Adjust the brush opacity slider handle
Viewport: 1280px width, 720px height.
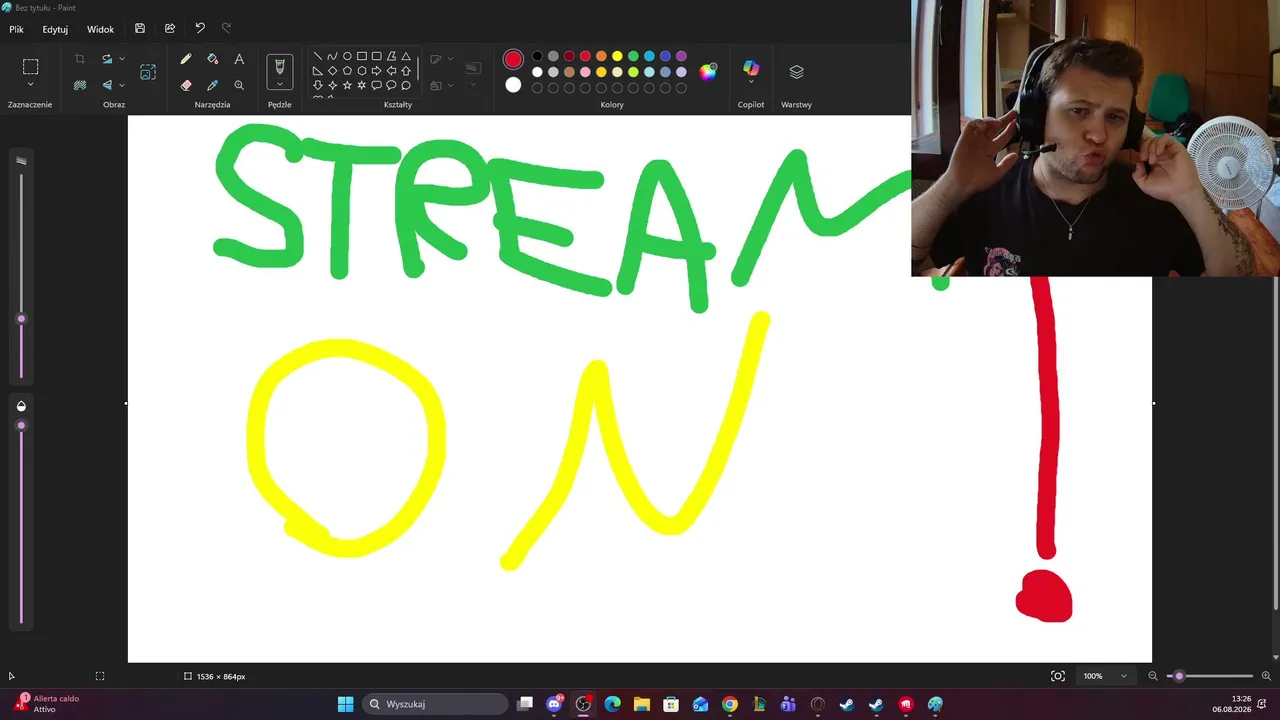pos(21,426)
